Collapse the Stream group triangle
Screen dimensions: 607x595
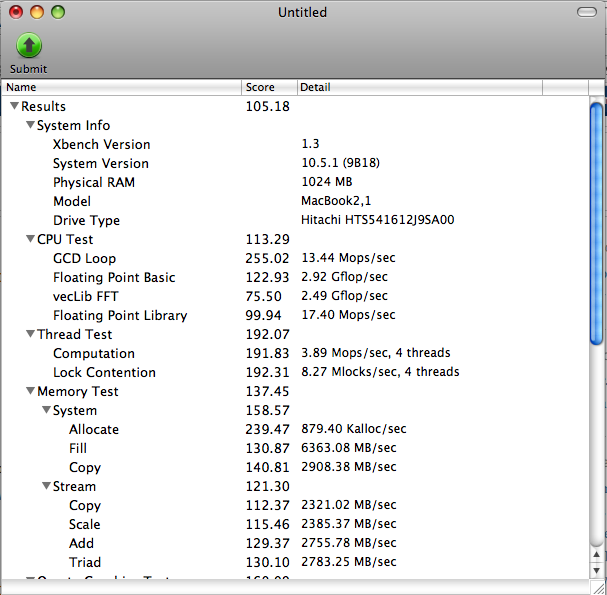46,485
